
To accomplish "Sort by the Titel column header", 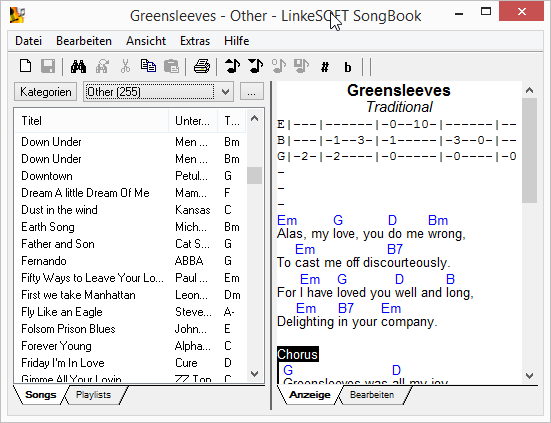I will (91, 121).
